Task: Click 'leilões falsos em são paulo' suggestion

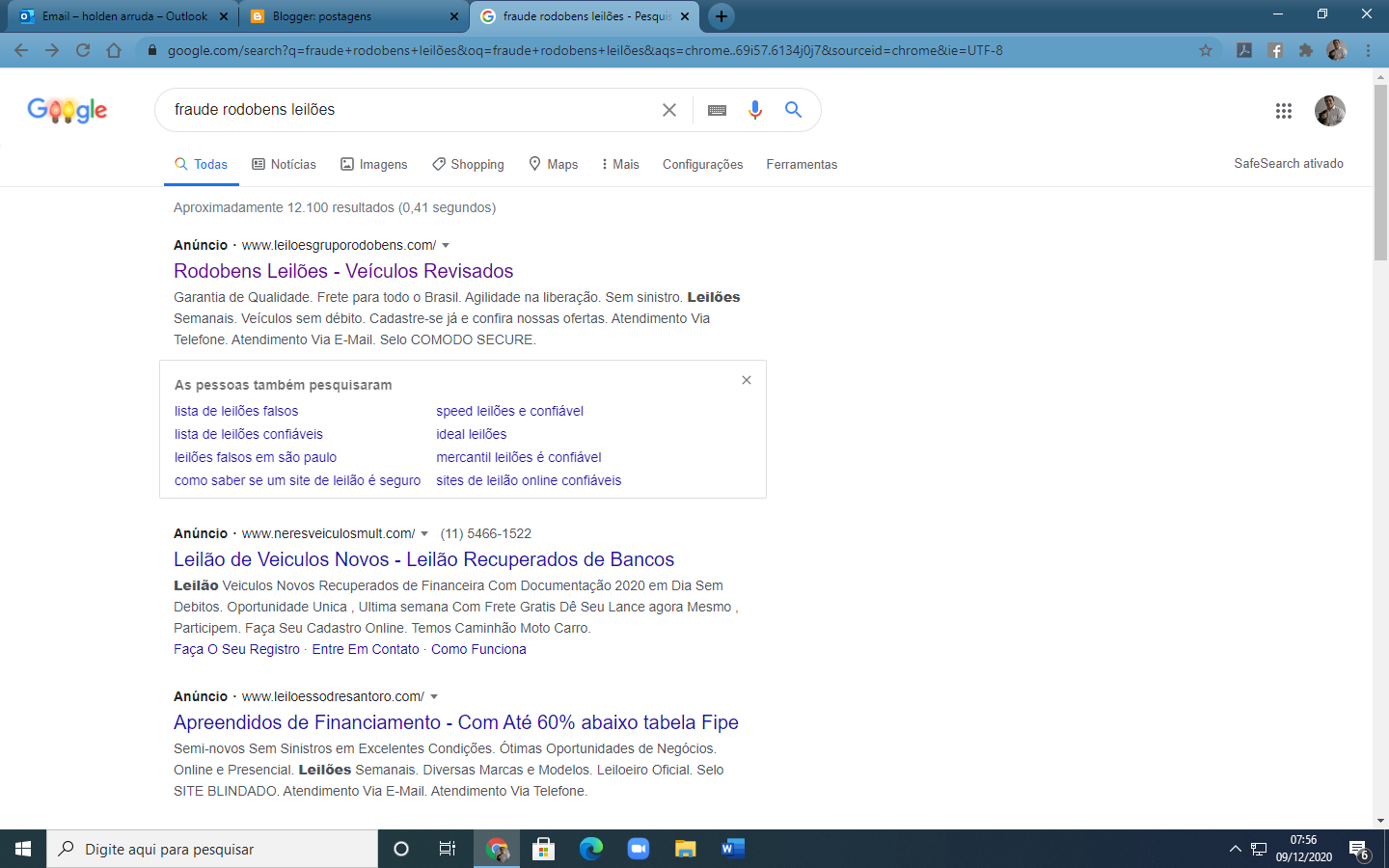Action: (256, 457)
